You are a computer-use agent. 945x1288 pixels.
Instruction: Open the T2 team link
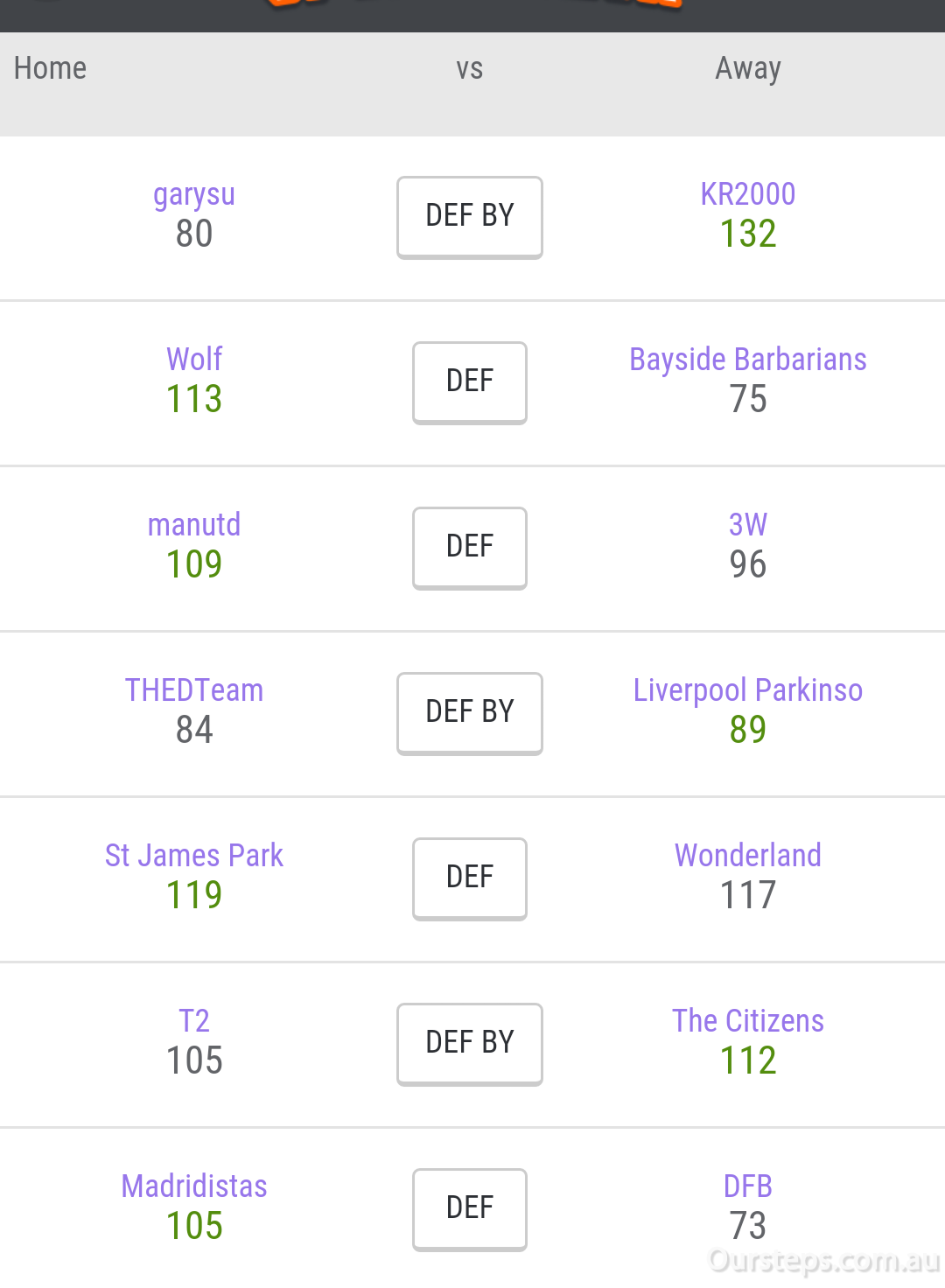tap(194, 1021)
